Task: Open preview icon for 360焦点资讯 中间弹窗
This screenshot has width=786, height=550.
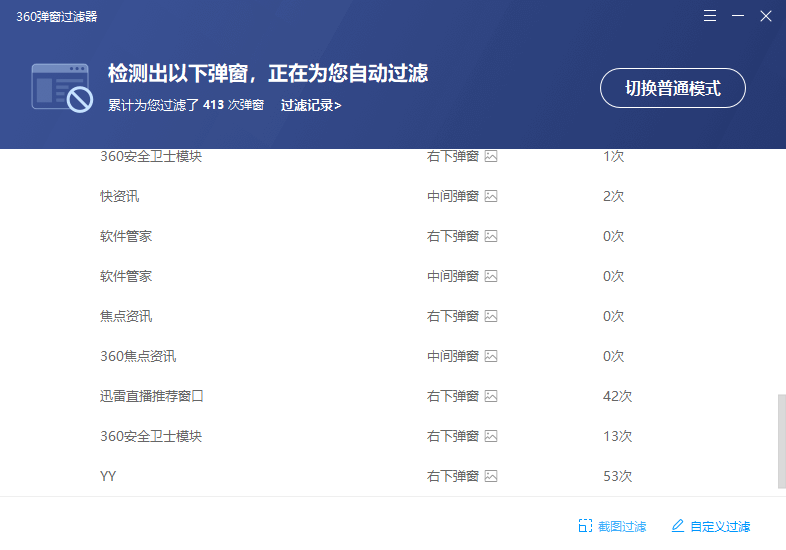Action: click(491, 356)
